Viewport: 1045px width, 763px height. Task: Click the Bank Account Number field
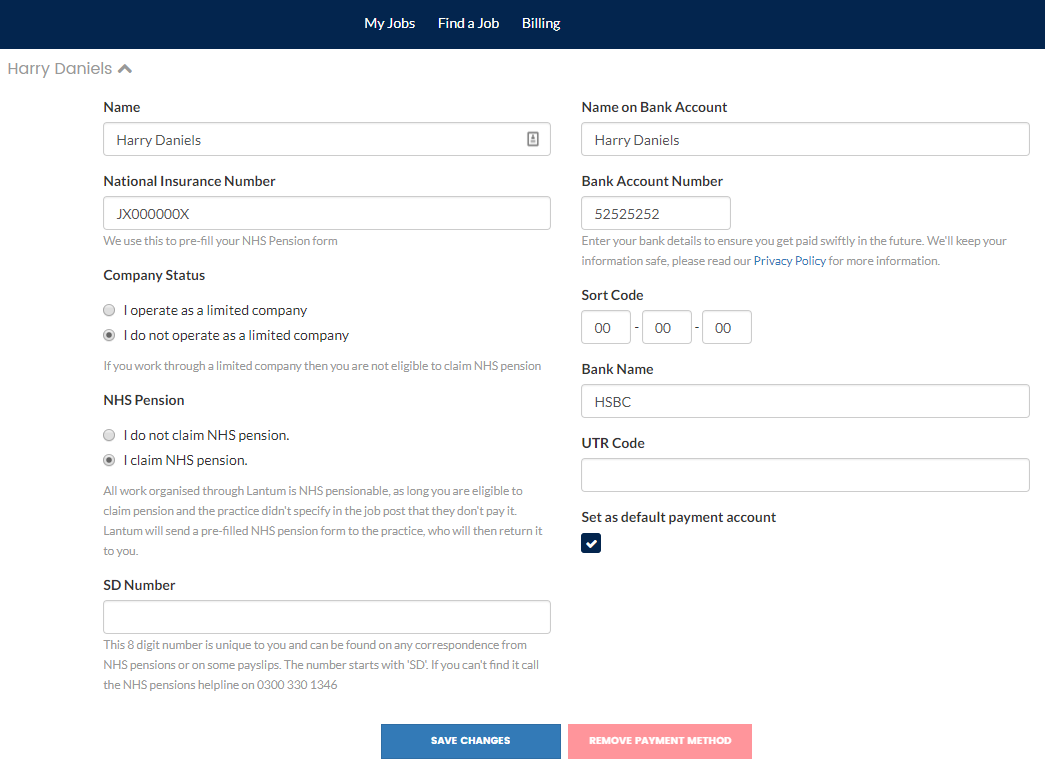click(x=656, y=213)
